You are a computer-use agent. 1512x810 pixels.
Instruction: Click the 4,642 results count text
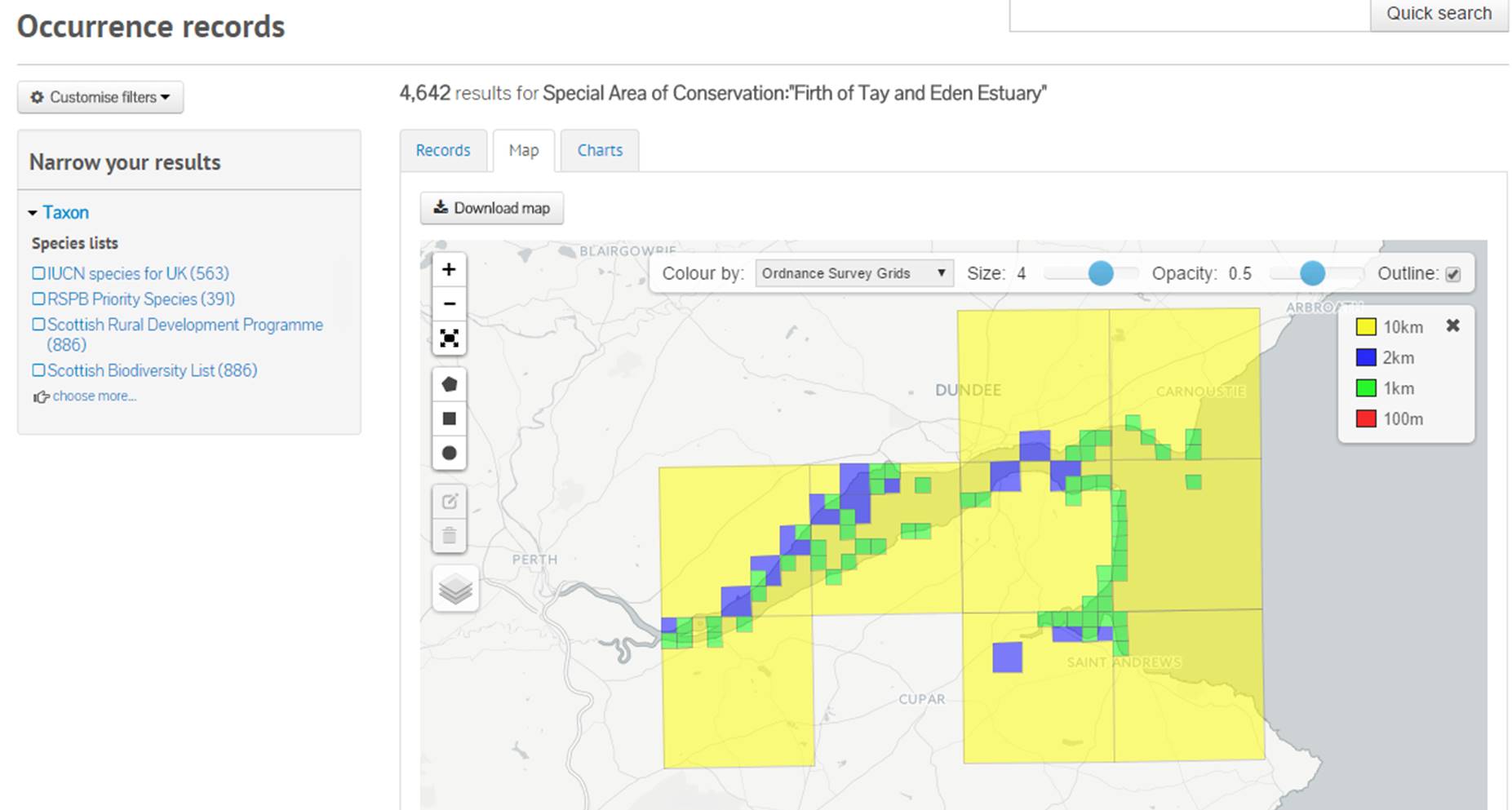[424, 93]
